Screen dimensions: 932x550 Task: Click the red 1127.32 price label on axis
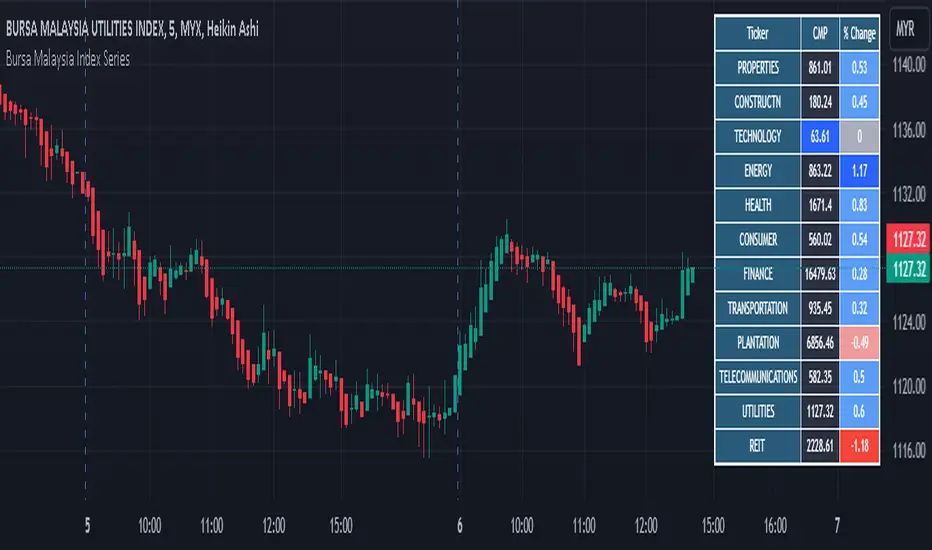909,239
